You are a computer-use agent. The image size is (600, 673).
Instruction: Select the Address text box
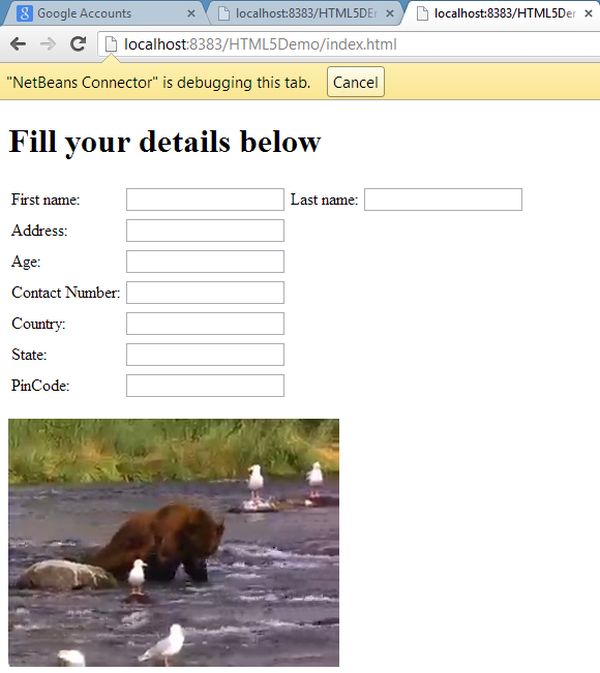click(x=205, y=230)
